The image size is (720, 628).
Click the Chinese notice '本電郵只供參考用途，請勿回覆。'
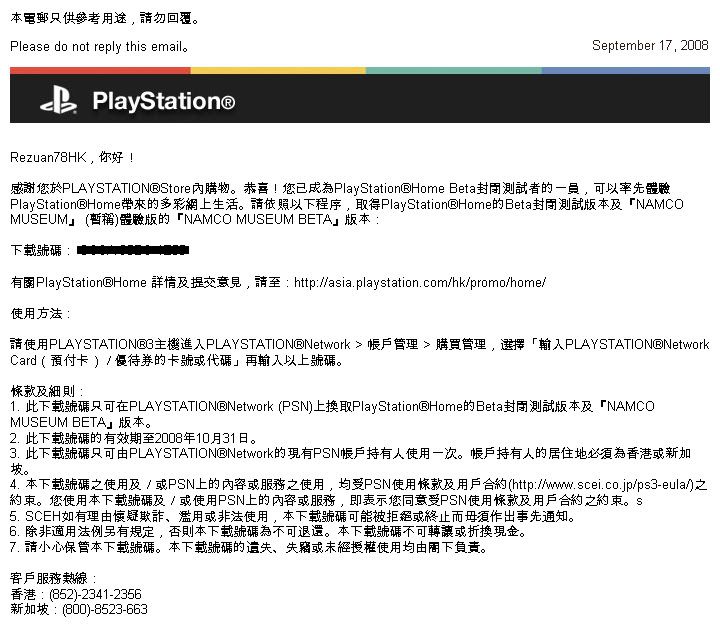point(105,18)
